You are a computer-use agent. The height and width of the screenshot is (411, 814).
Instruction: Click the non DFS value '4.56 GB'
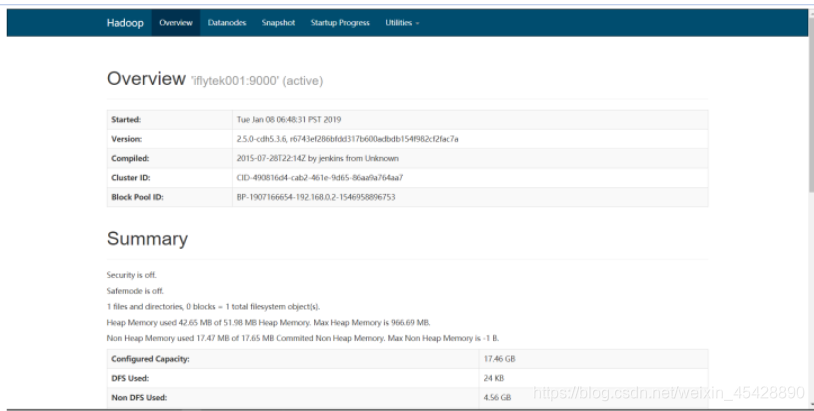point(497,398)
